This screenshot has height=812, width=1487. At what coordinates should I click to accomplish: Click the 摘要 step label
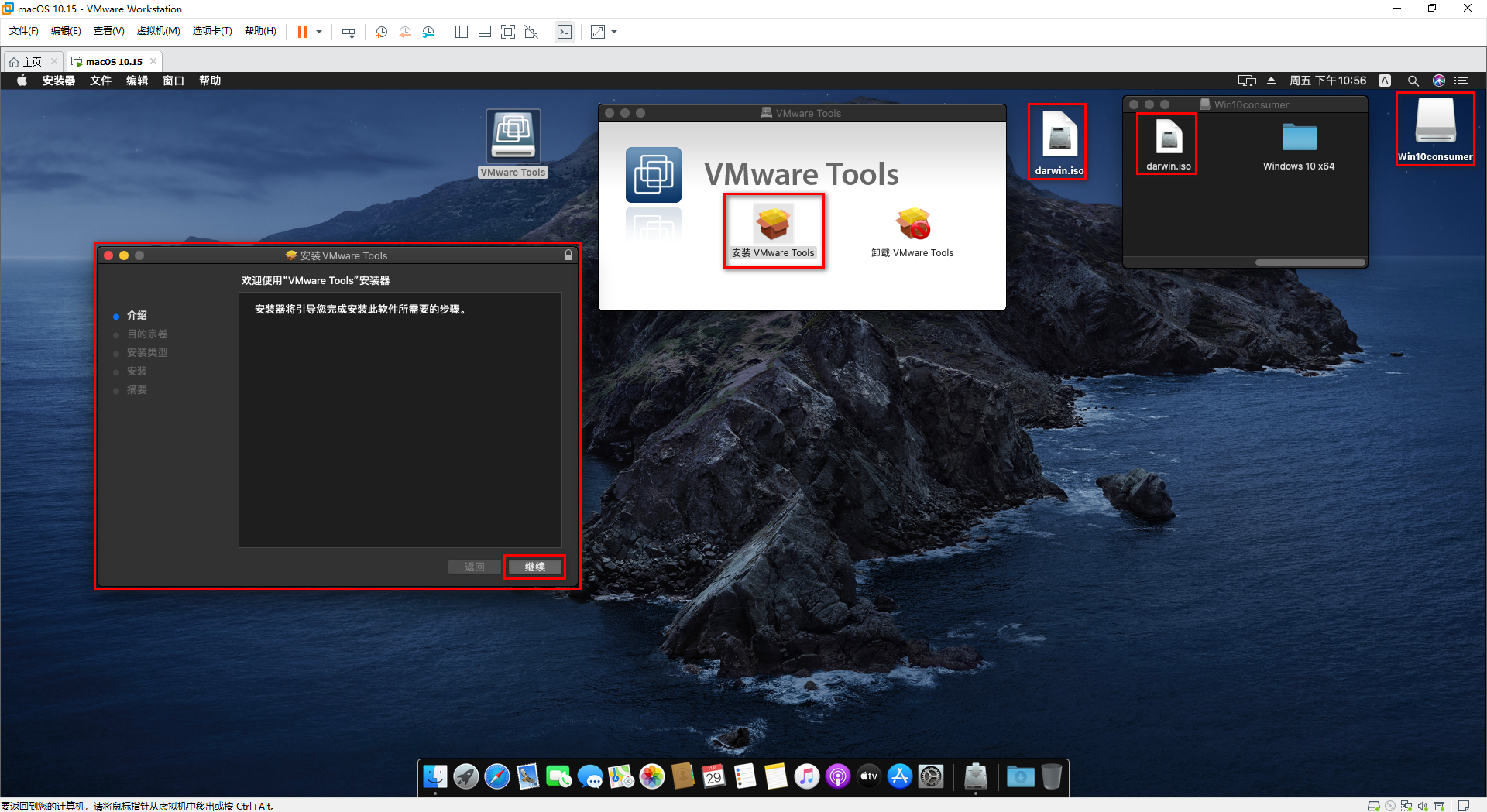point(137,389)
